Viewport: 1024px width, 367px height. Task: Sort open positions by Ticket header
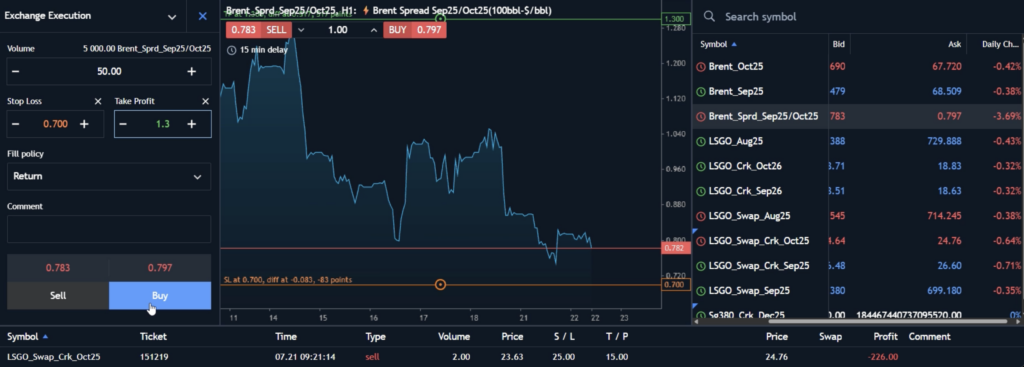coord(153,337)
